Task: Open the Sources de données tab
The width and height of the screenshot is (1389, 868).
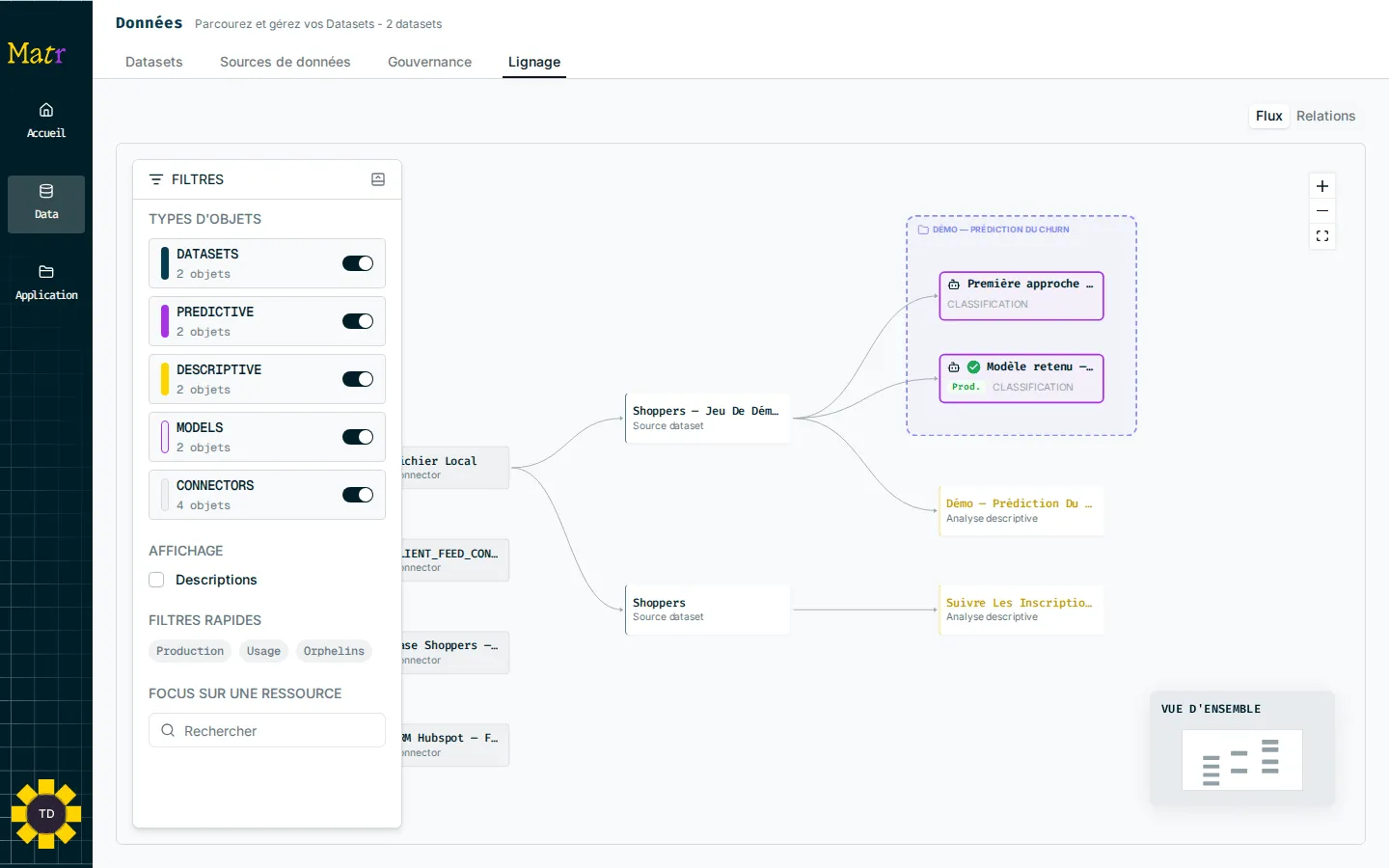Action: tap(286, 62)
